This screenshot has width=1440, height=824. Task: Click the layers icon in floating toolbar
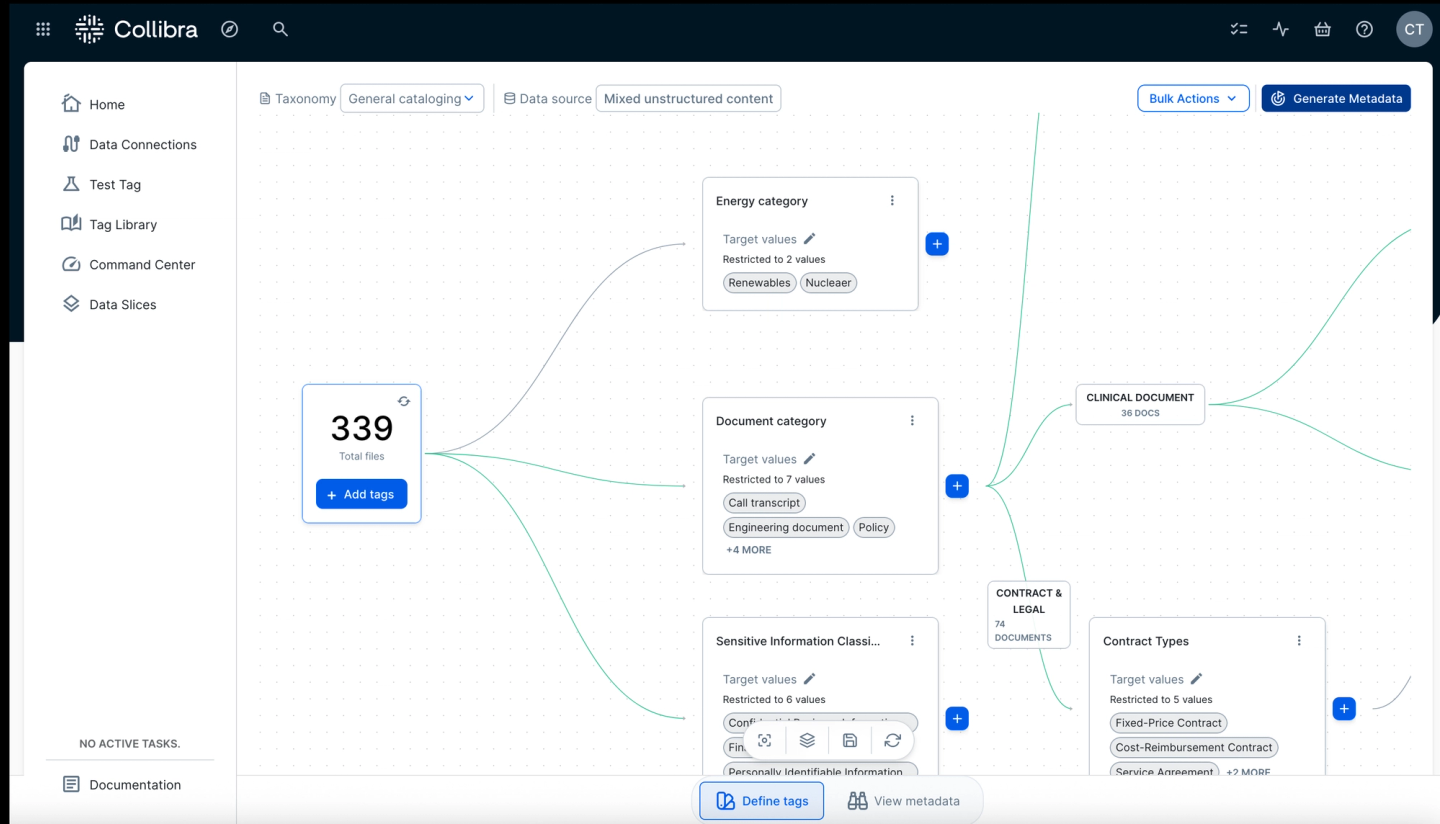807,740
